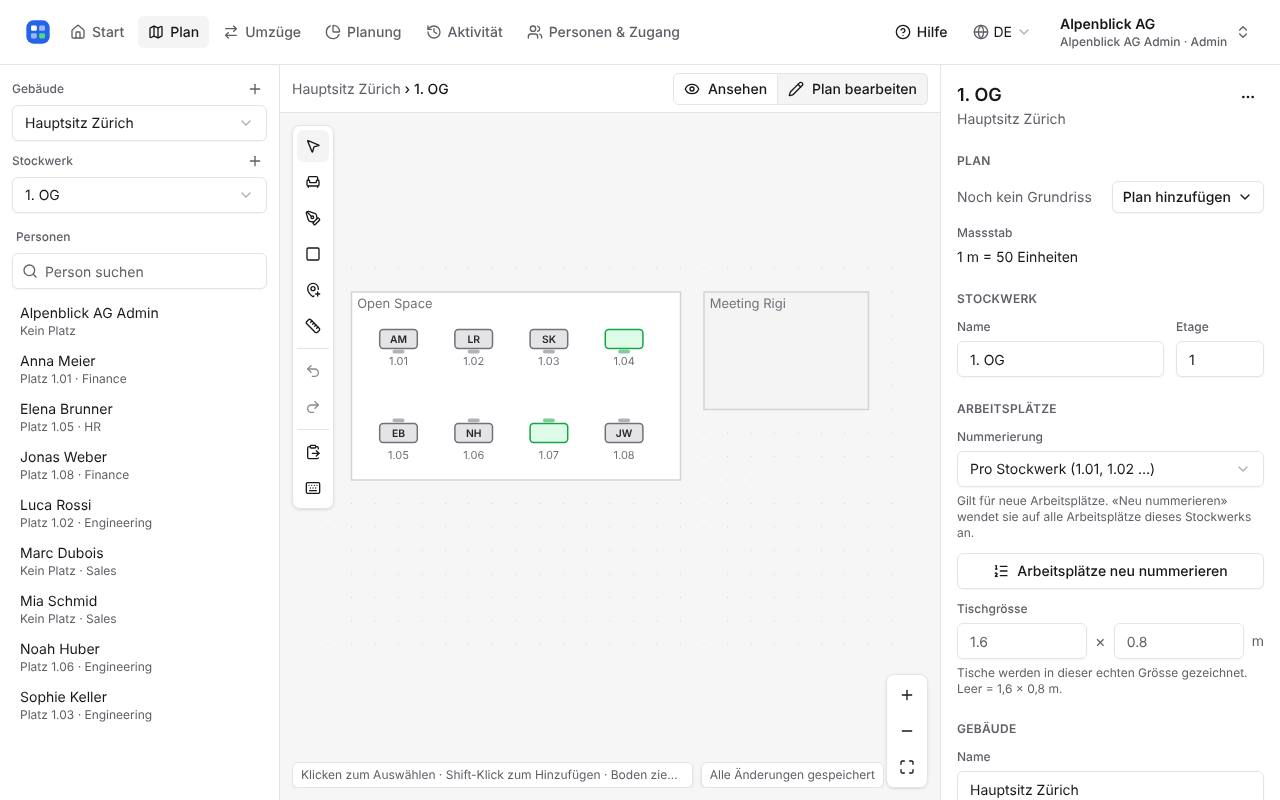
Task: Select the pen drawing tool
Action: [x=313, y=218]
